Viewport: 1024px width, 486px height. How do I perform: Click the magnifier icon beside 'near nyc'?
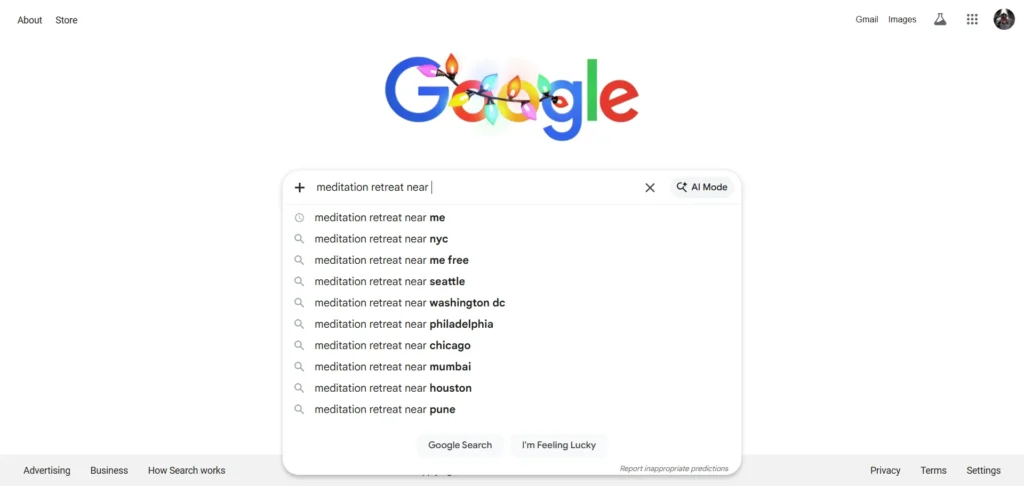click(299, 239)
